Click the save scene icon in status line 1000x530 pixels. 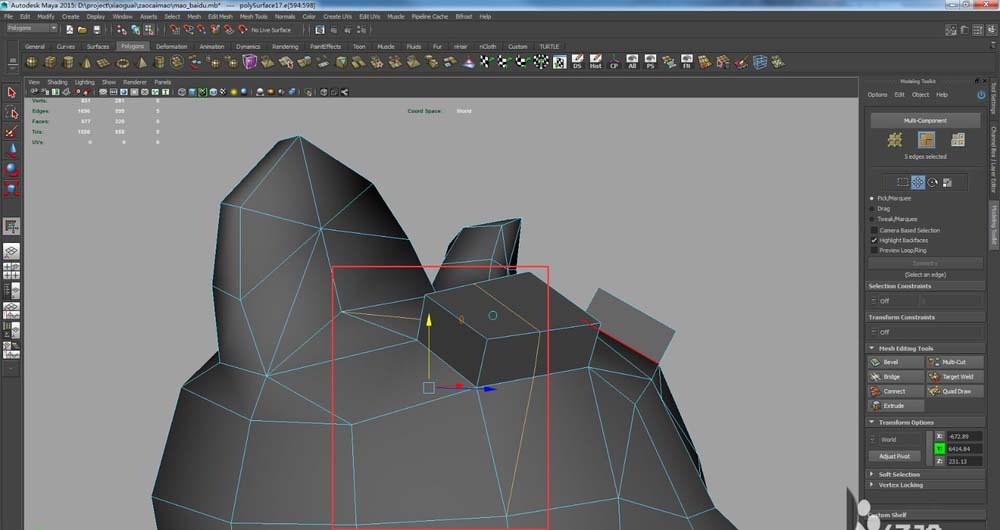(x=95, y=30)
